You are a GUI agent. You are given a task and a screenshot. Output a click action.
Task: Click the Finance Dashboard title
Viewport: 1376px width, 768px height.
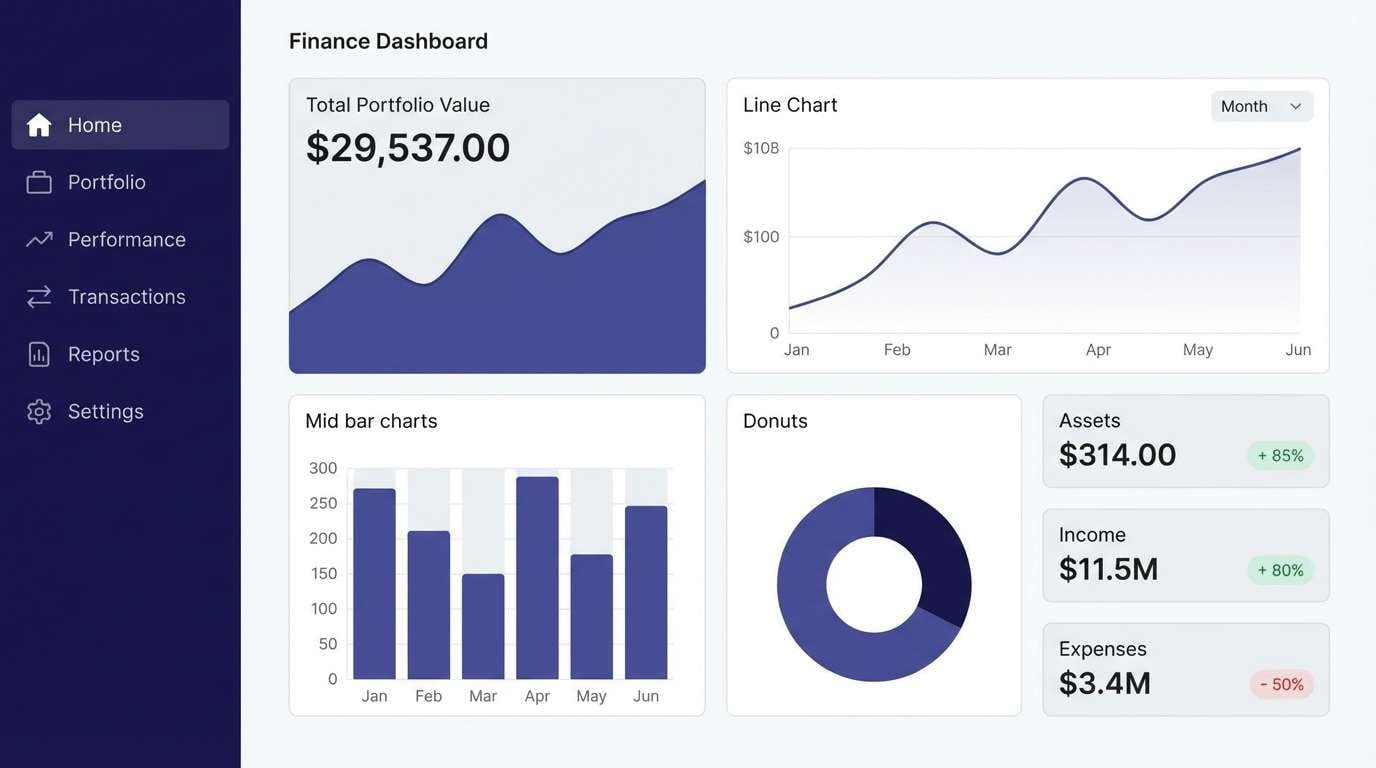[388, 40]
